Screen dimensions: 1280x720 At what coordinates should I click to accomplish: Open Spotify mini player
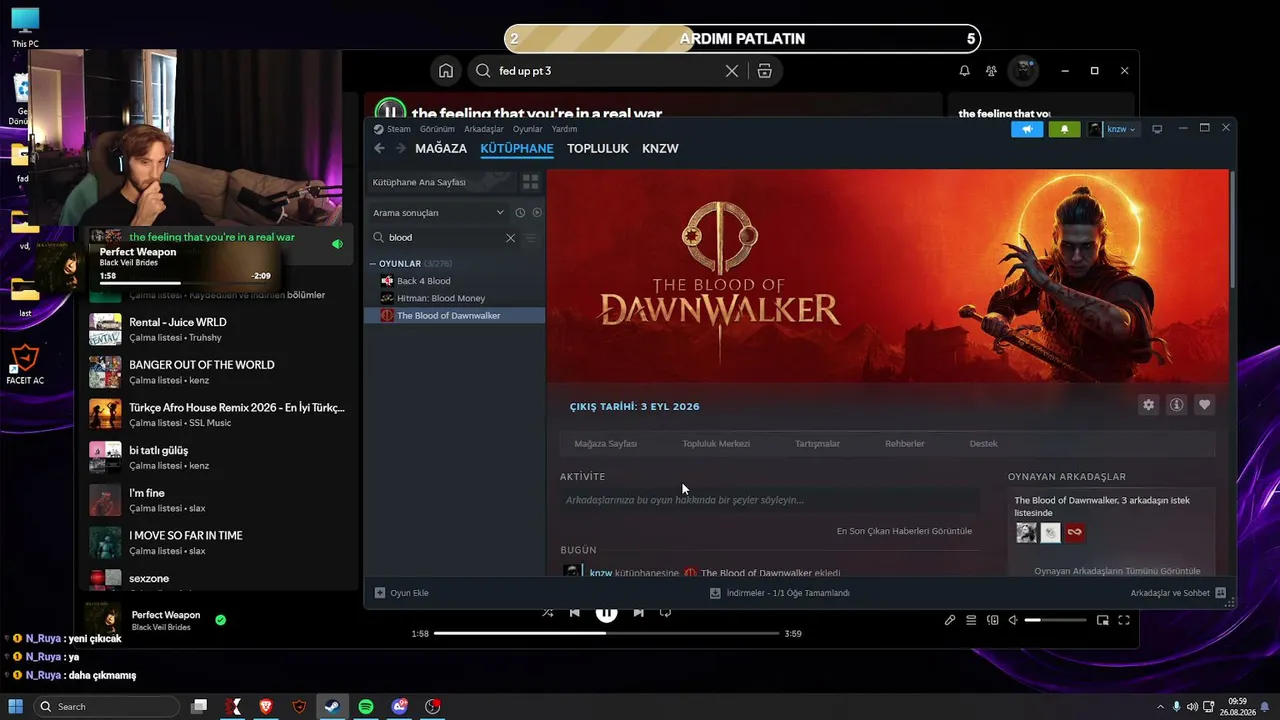point(1102,620)
